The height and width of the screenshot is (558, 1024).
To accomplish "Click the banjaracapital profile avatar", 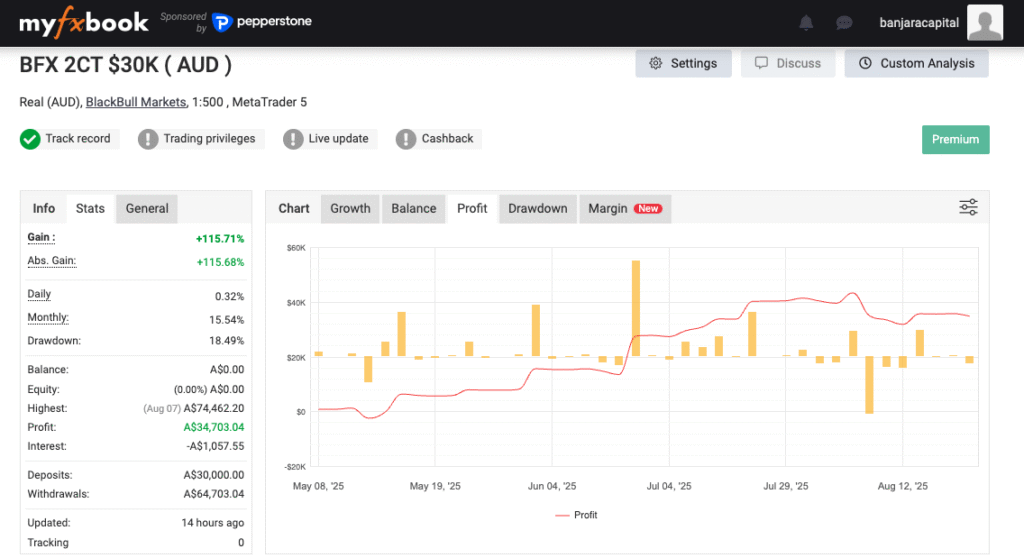I will [985, 23].
